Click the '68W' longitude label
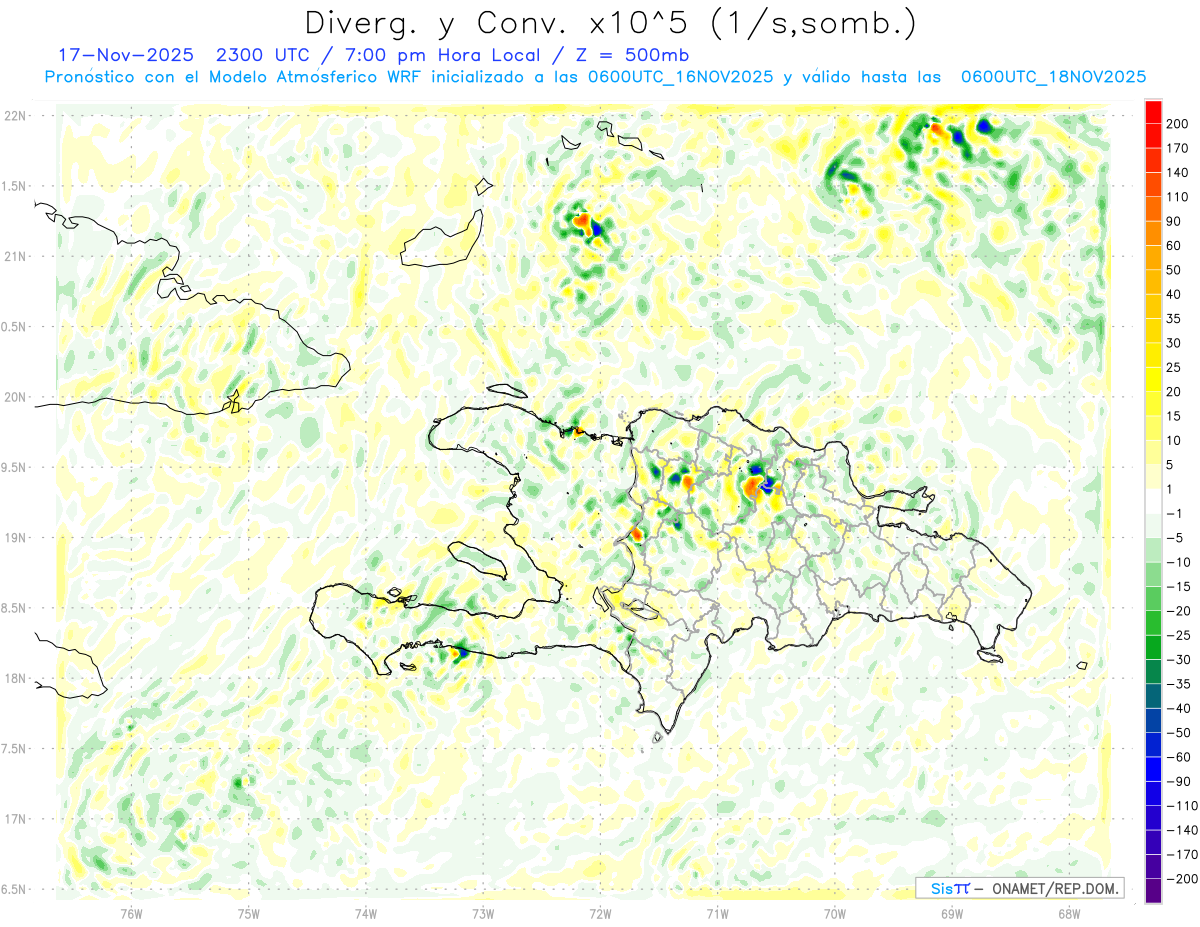 (1069, 913)
